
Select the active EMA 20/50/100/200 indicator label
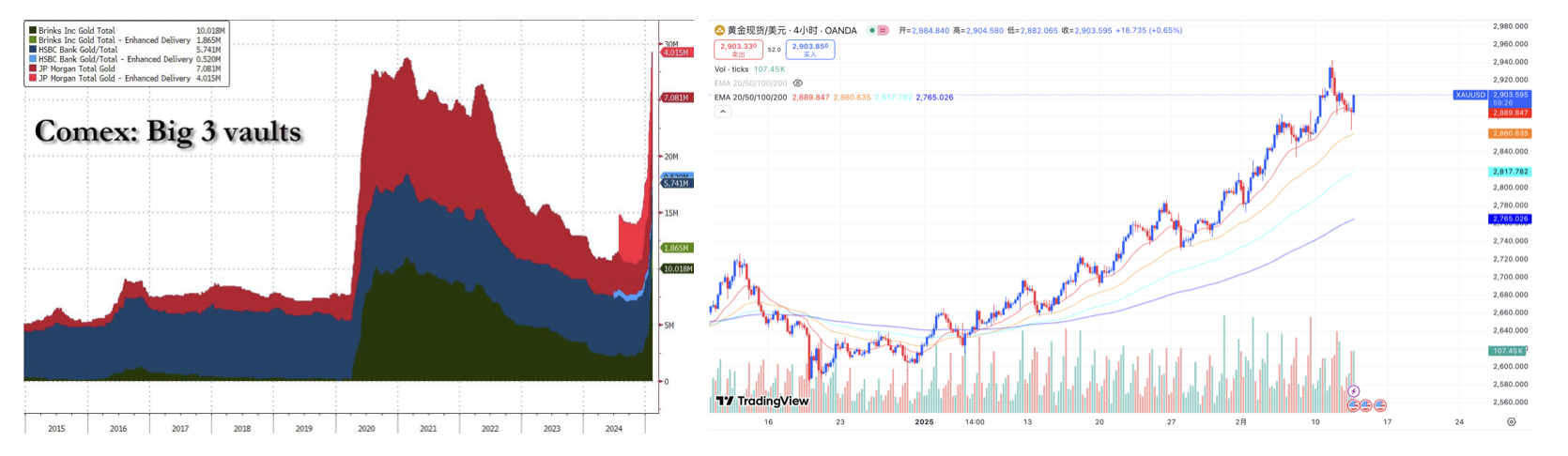[750, 98]
